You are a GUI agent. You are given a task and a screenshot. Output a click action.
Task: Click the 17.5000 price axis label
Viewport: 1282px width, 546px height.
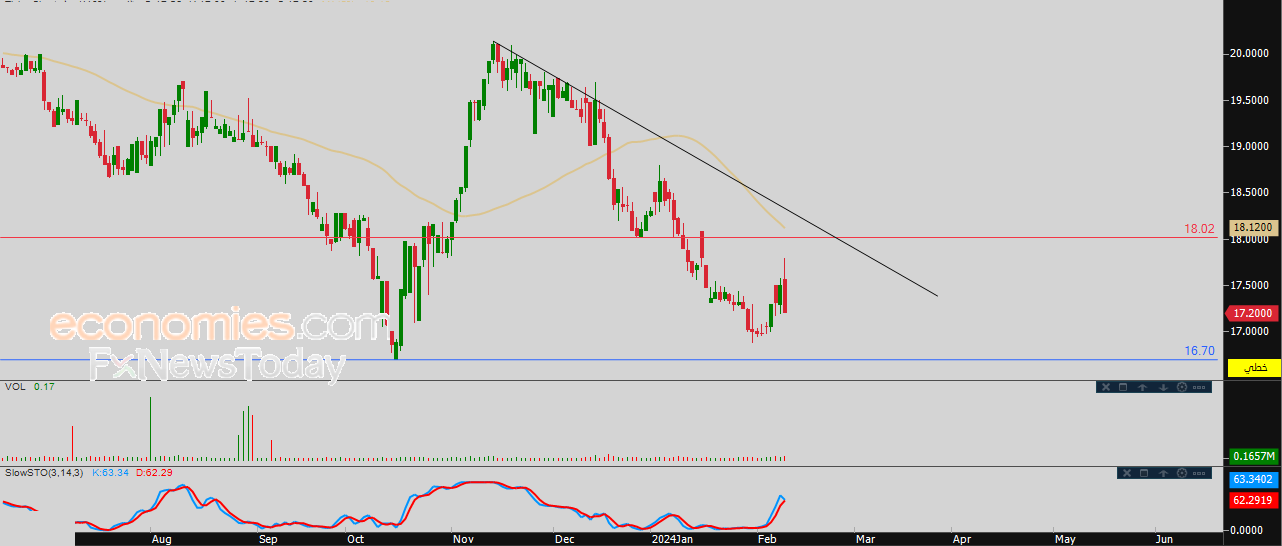click(x=1250, y=285)
